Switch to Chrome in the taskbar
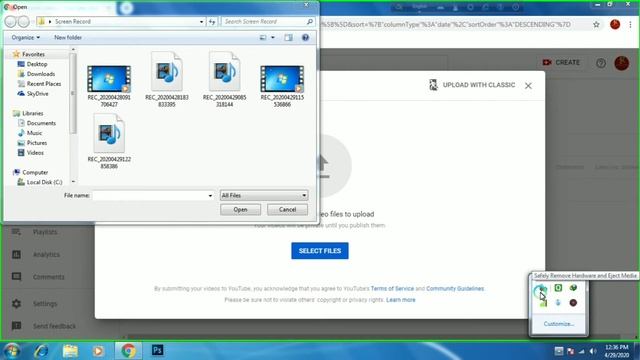Viewport: 640px width, 360px height. pos(128,351)
